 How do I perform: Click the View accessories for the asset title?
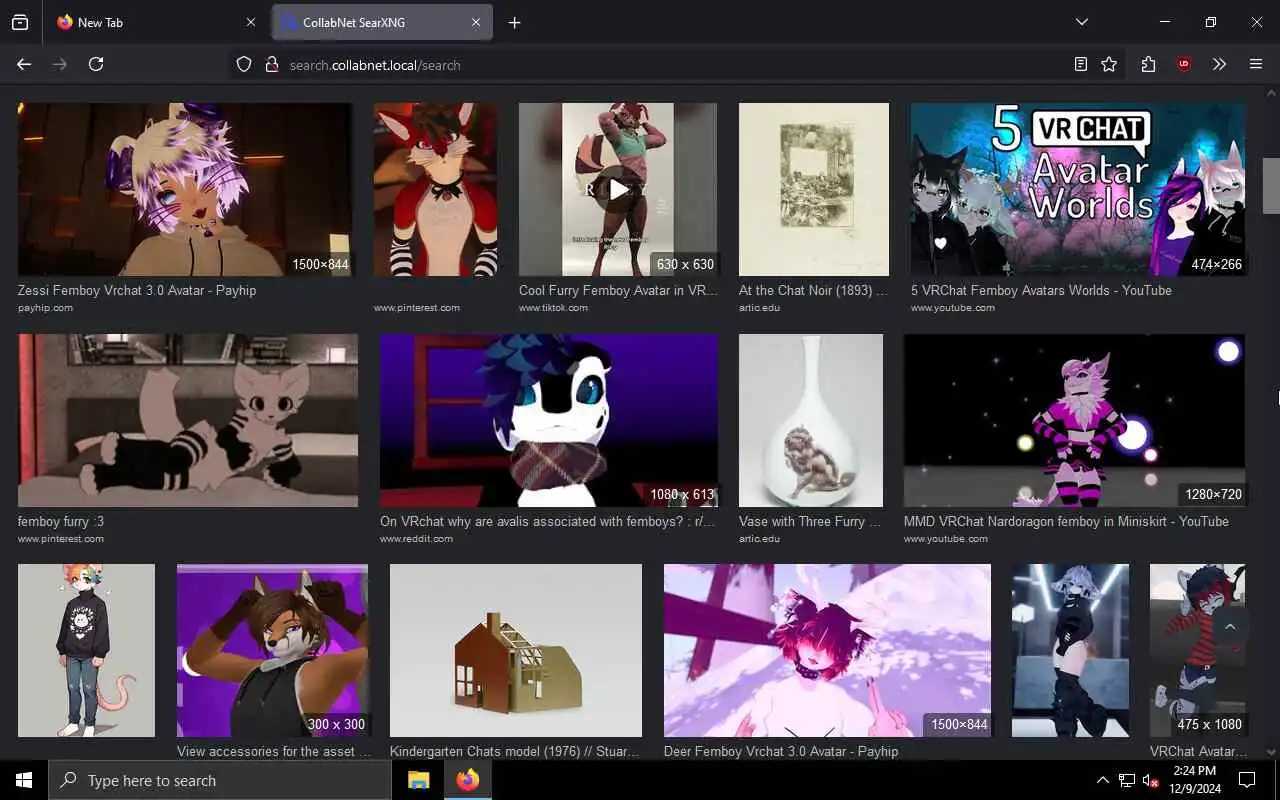(x=274, y=751)
